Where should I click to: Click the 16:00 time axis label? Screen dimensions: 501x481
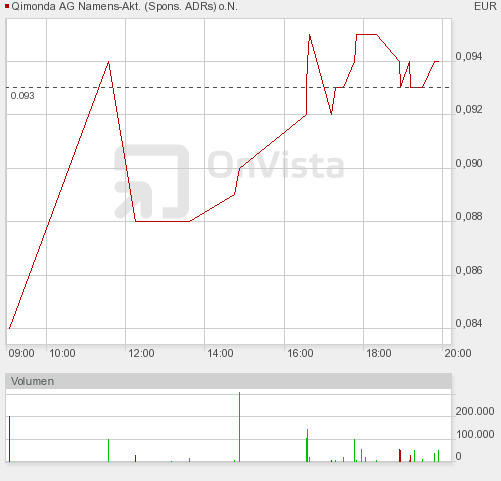[x=300, y=353]
